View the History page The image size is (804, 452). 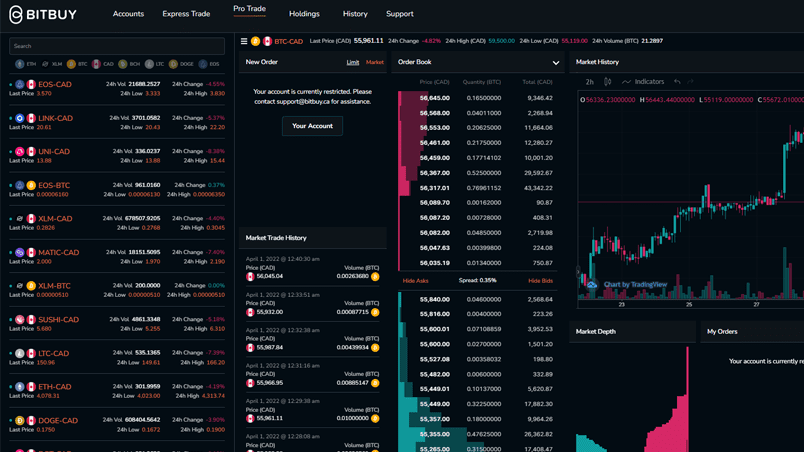click(355, 14)
